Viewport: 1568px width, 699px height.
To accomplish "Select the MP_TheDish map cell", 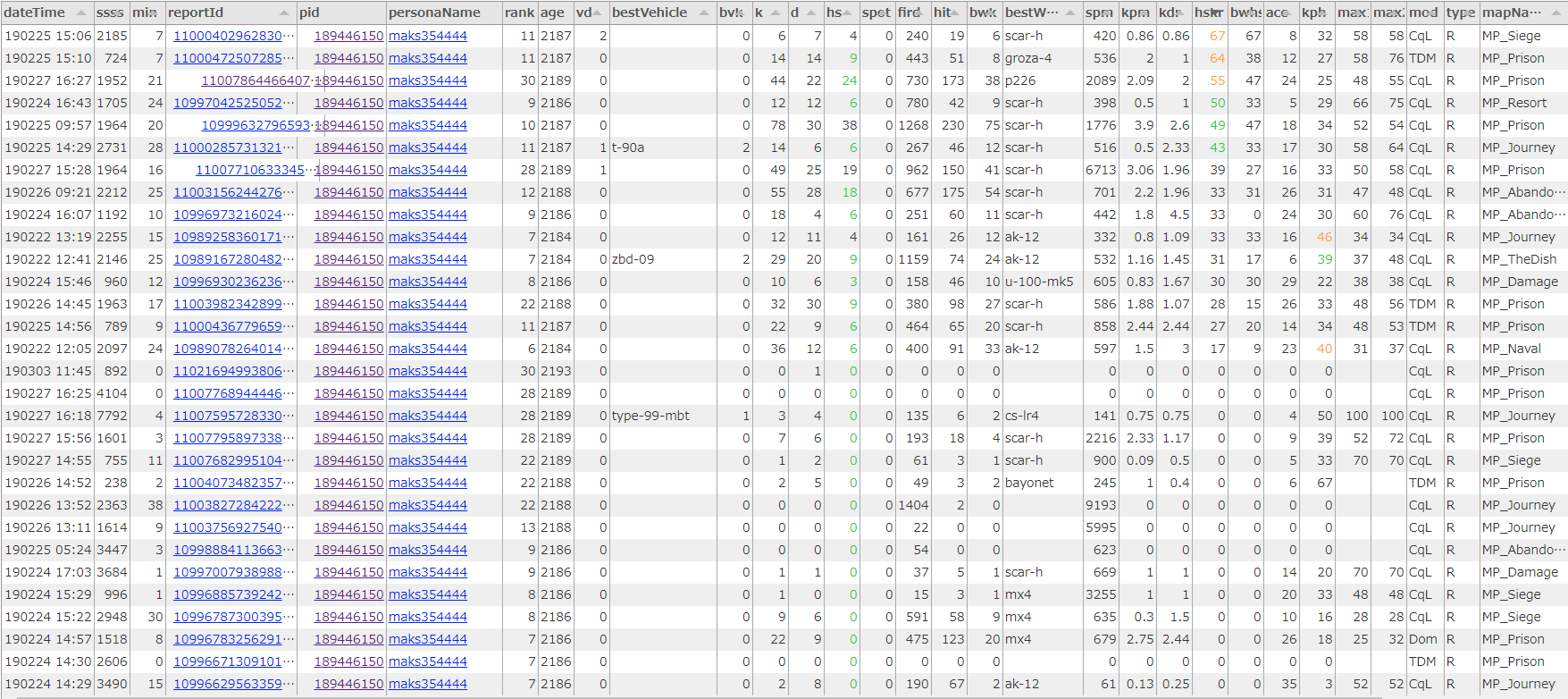I will tap(1523, 259).
